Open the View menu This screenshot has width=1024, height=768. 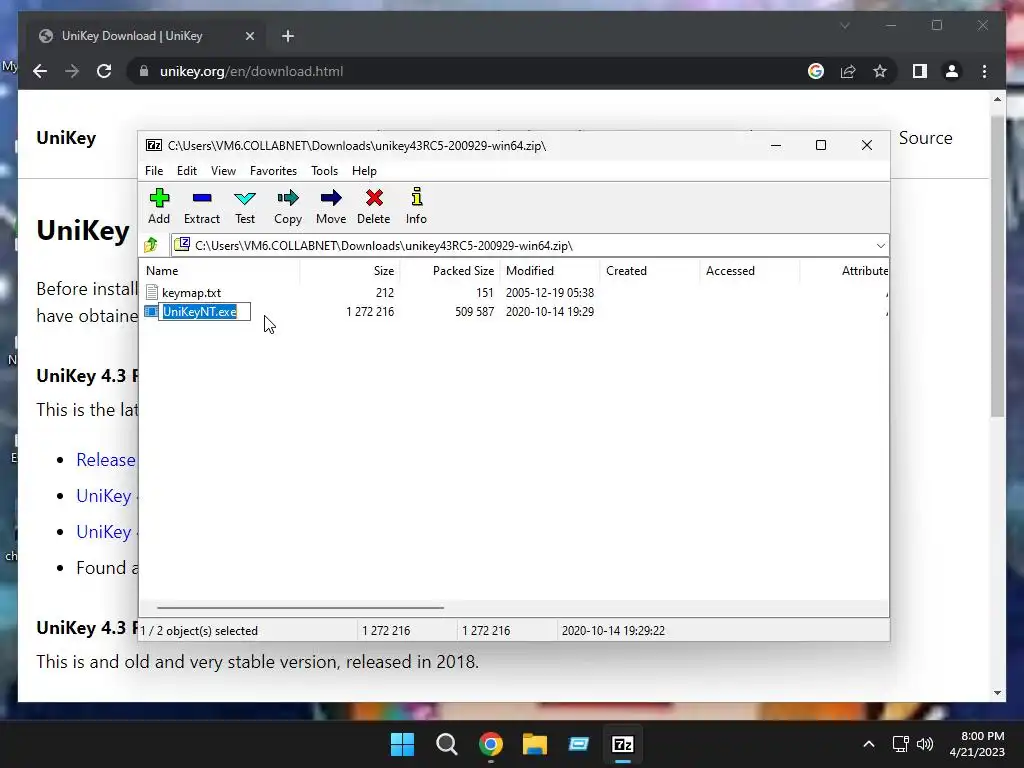click(223, 170)
